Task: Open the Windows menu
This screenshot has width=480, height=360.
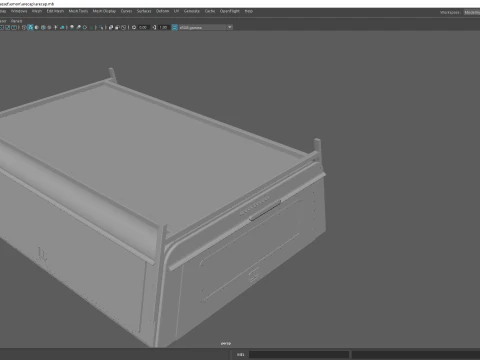Action: coord(19,11)
